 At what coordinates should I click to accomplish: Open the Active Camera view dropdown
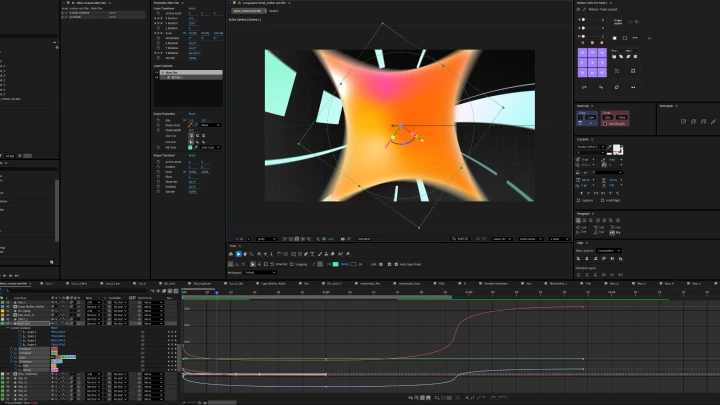(x=530, y=239)
